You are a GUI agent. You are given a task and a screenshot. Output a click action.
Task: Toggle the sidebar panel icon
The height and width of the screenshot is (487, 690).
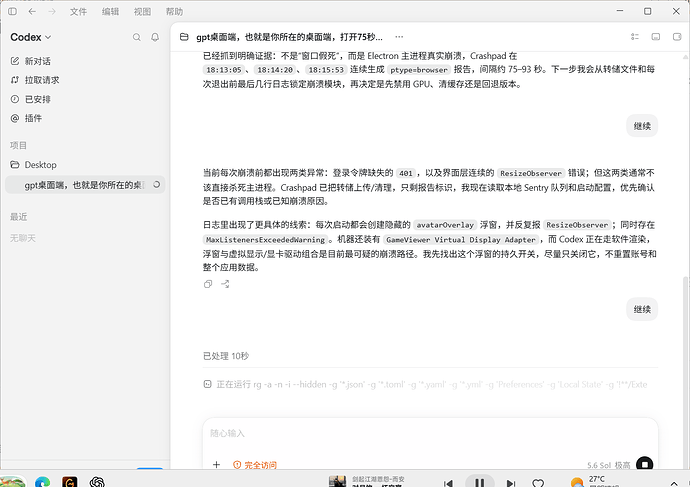[12, 11]
